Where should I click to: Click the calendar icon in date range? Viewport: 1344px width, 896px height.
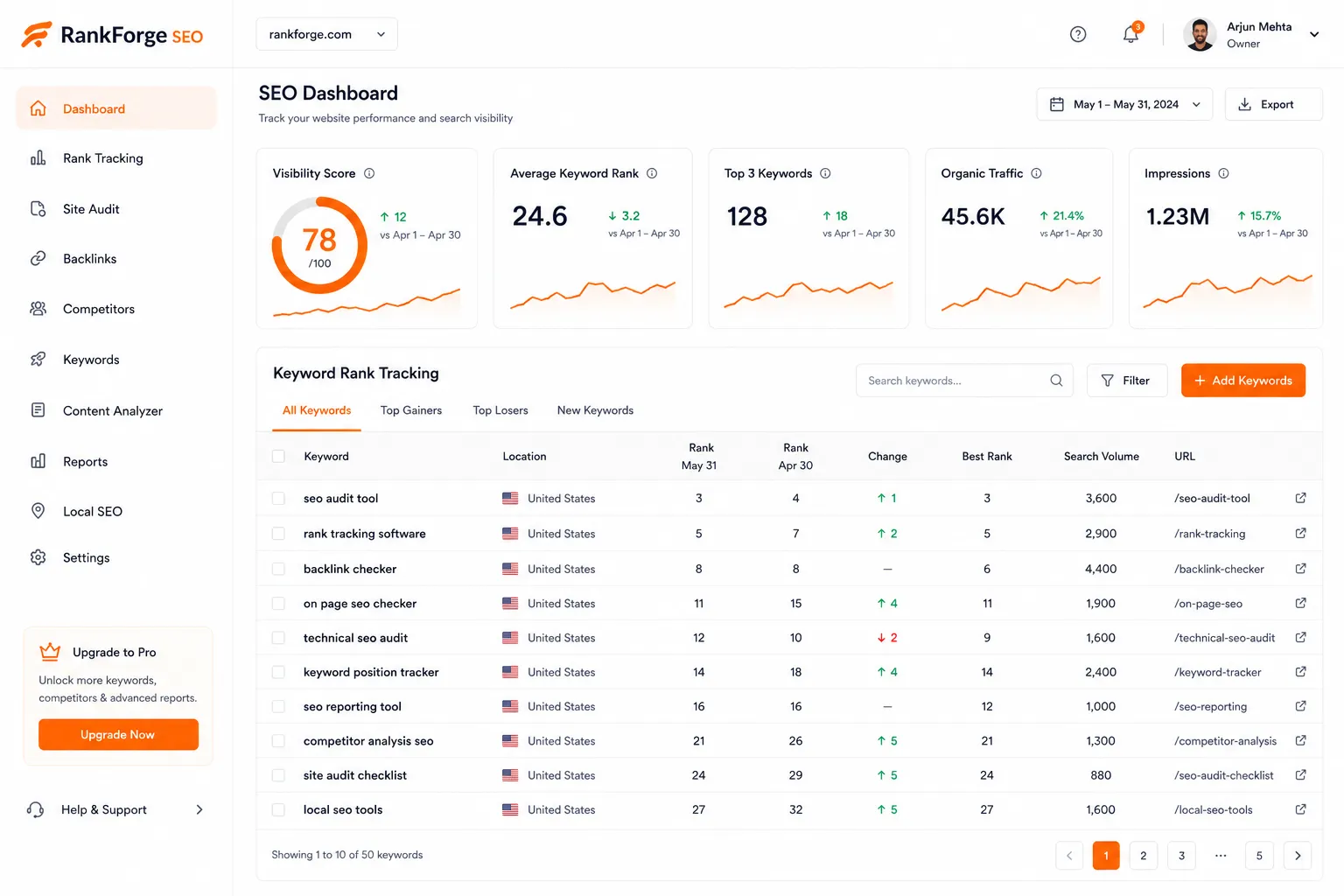point(1057,104)
